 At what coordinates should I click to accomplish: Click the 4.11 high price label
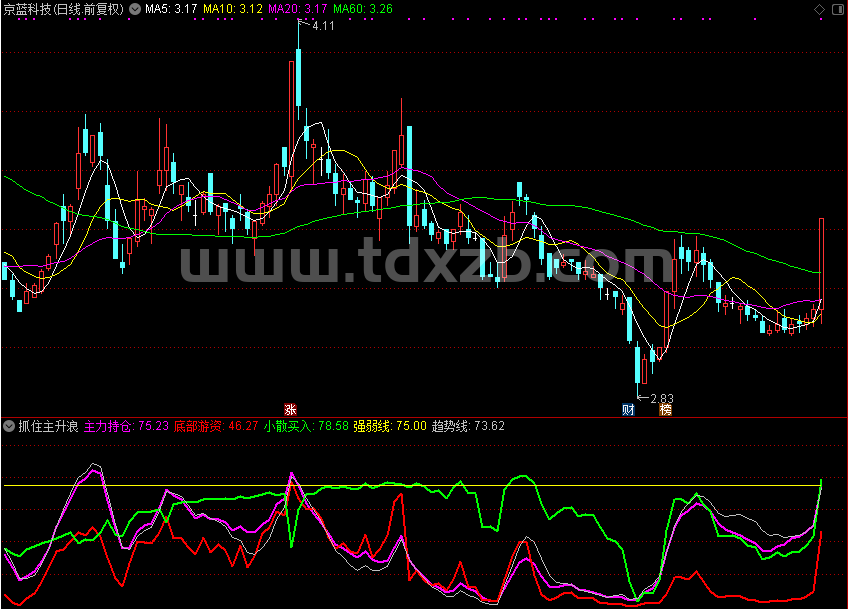point(323,26)
